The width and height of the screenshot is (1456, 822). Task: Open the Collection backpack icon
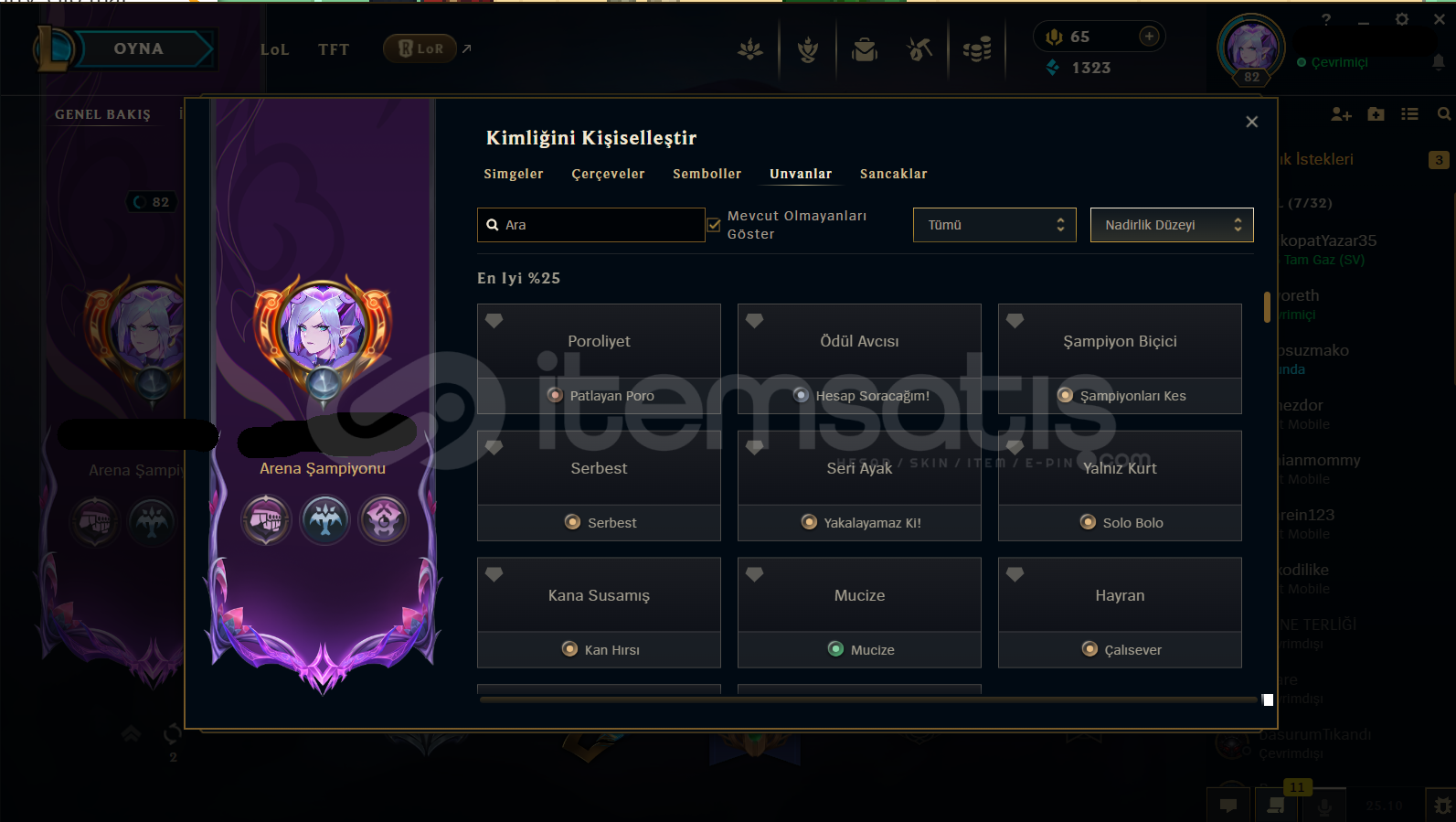(864, 49)
